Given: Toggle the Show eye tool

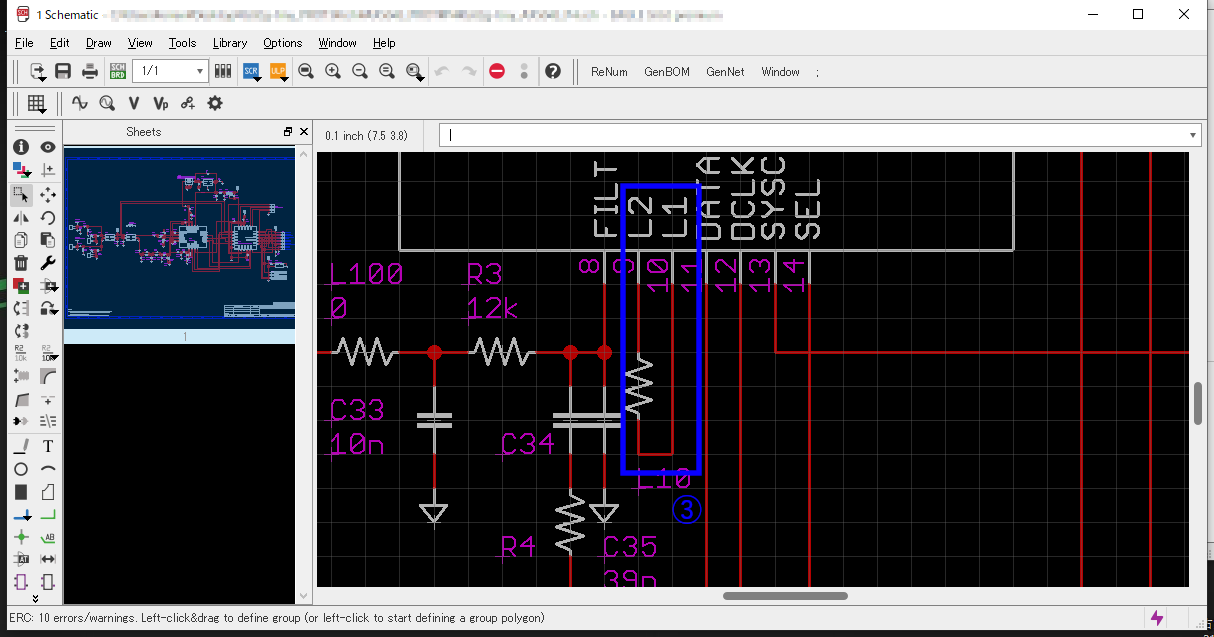Looking at the screenshot, I should click(47, 147).
